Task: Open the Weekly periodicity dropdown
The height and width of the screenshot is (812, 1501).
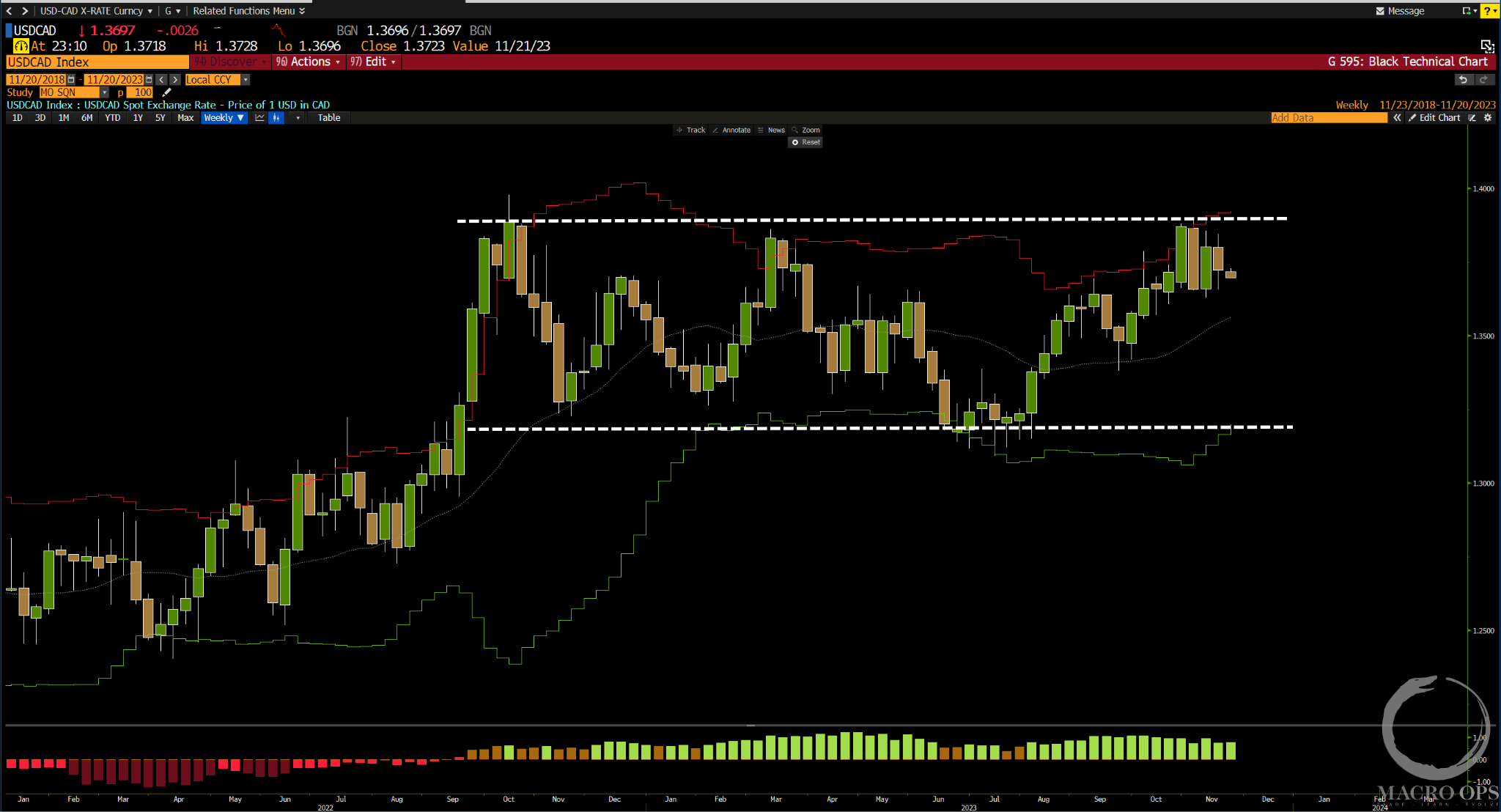Action: (224, 118)
